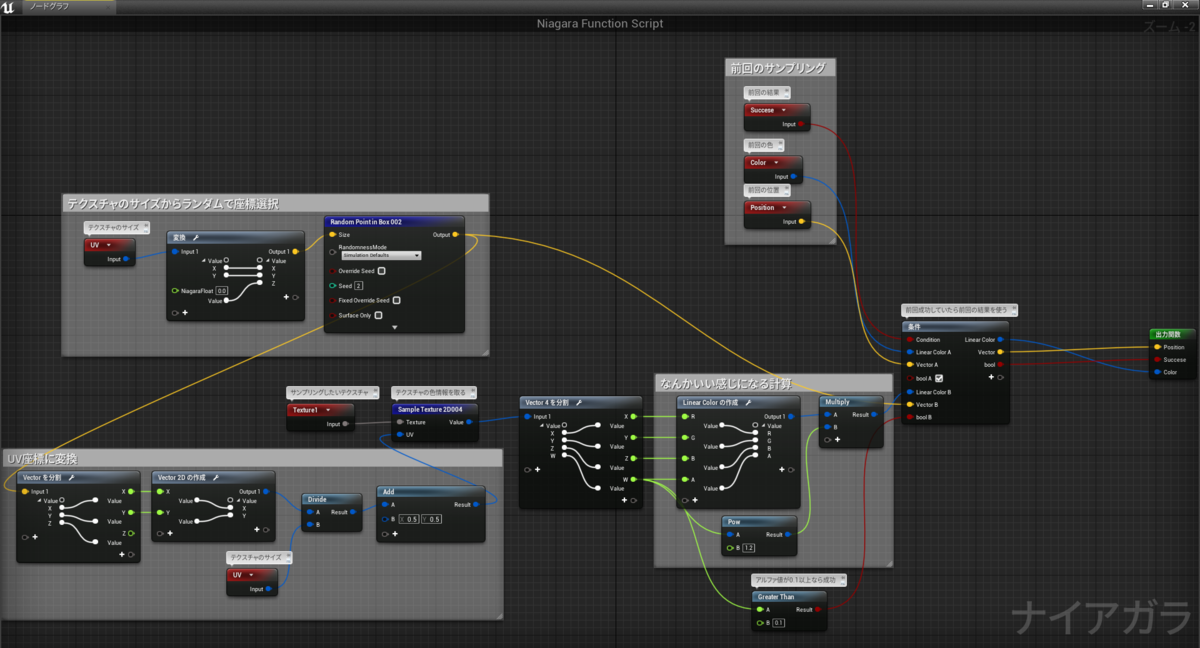
Task: Click Succese pin on 出力関数 node
Action: pos(1157,359)
